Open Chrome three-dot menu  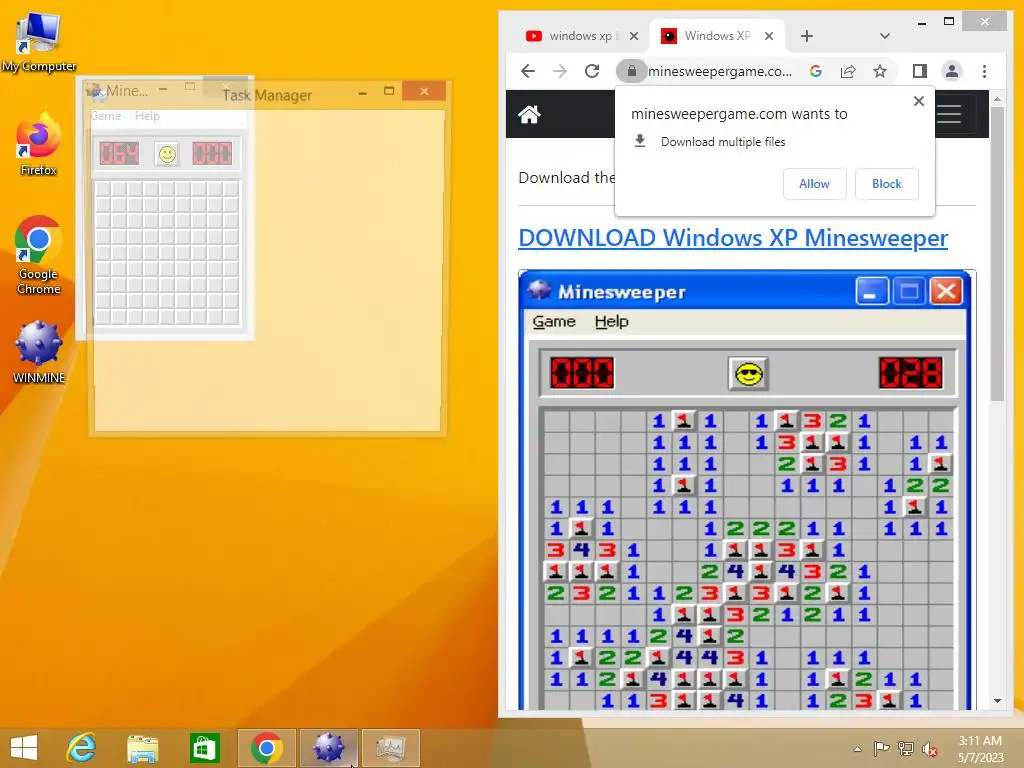click(984, 71)
